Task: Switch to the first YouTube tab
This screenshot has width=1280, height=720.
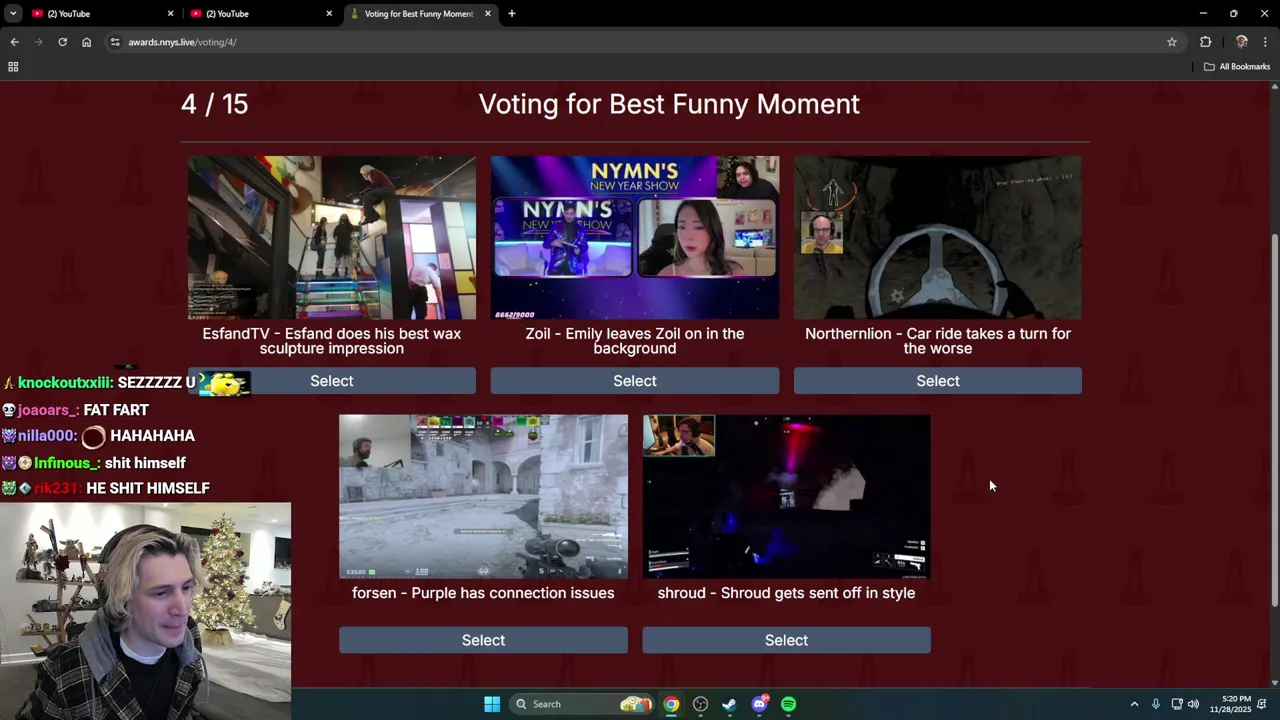Action: pyautogui.click(x=100, y=14)
